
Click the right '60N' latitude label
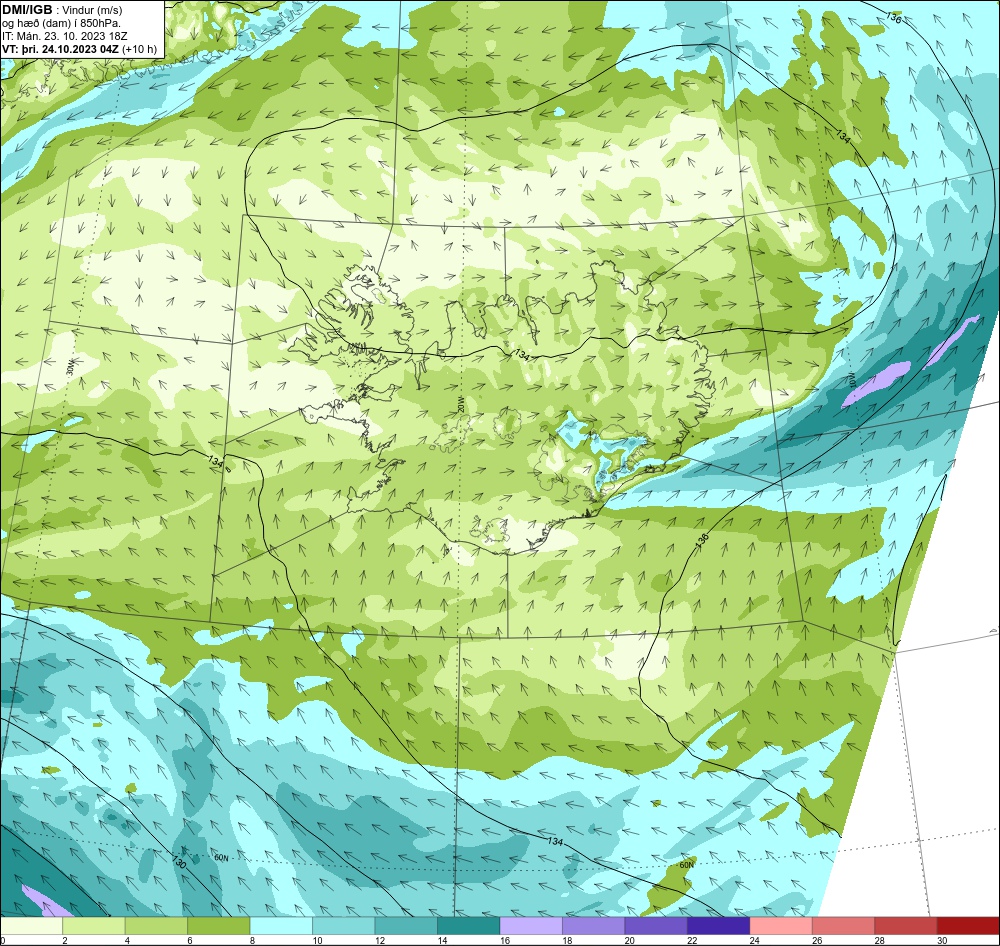(686, 865)
